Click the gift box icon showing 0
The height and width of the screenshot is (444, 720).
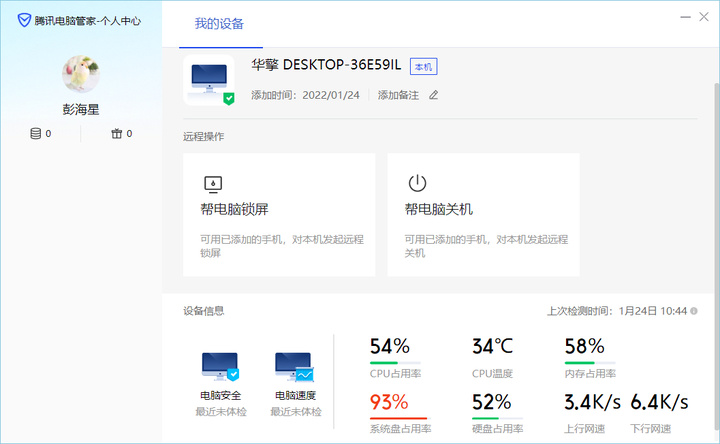117,134
